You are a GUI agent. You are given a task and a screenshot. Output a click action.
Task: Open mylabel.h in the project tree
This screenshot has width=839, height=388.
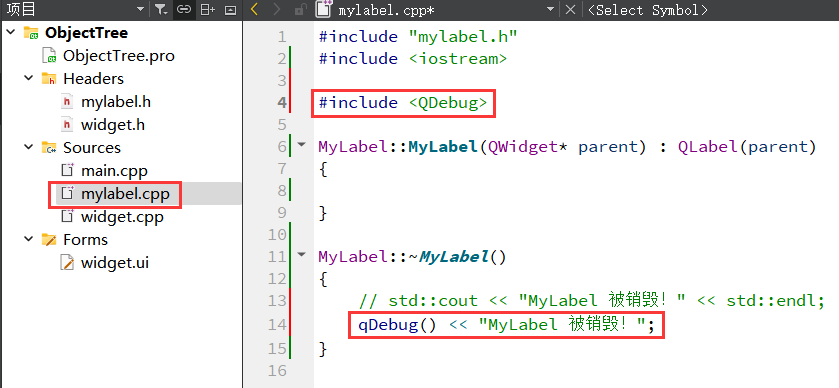tap(116, 102)
